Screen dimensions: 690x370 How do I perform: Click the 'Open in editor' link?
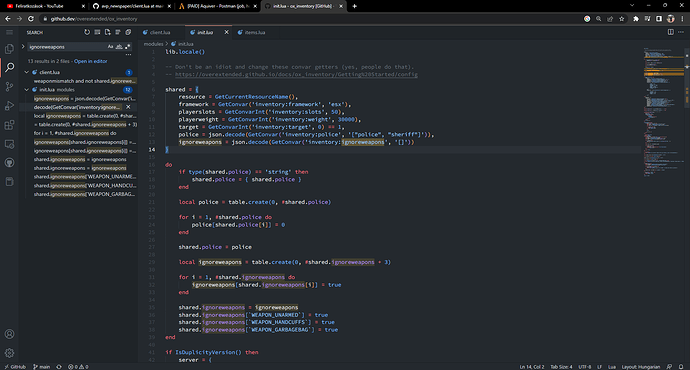pyautogui.click(x=91, y=61)
